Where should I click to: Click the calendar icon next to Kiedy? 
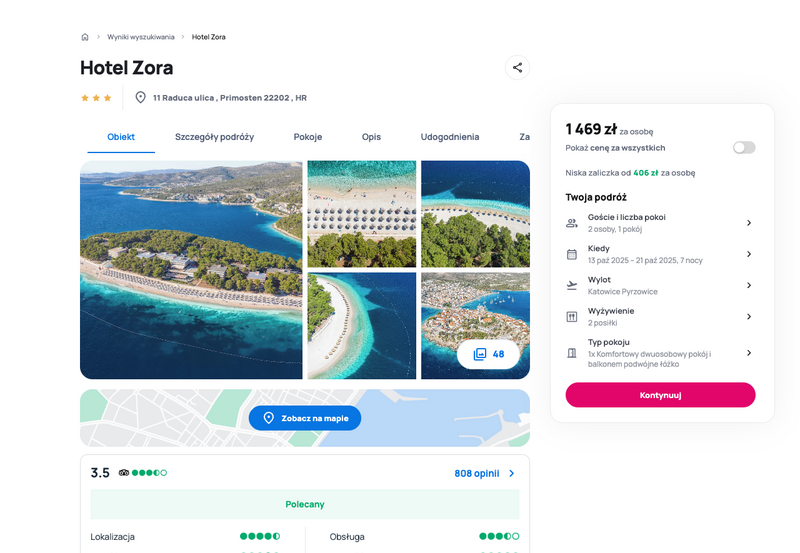tap(572, 254)
